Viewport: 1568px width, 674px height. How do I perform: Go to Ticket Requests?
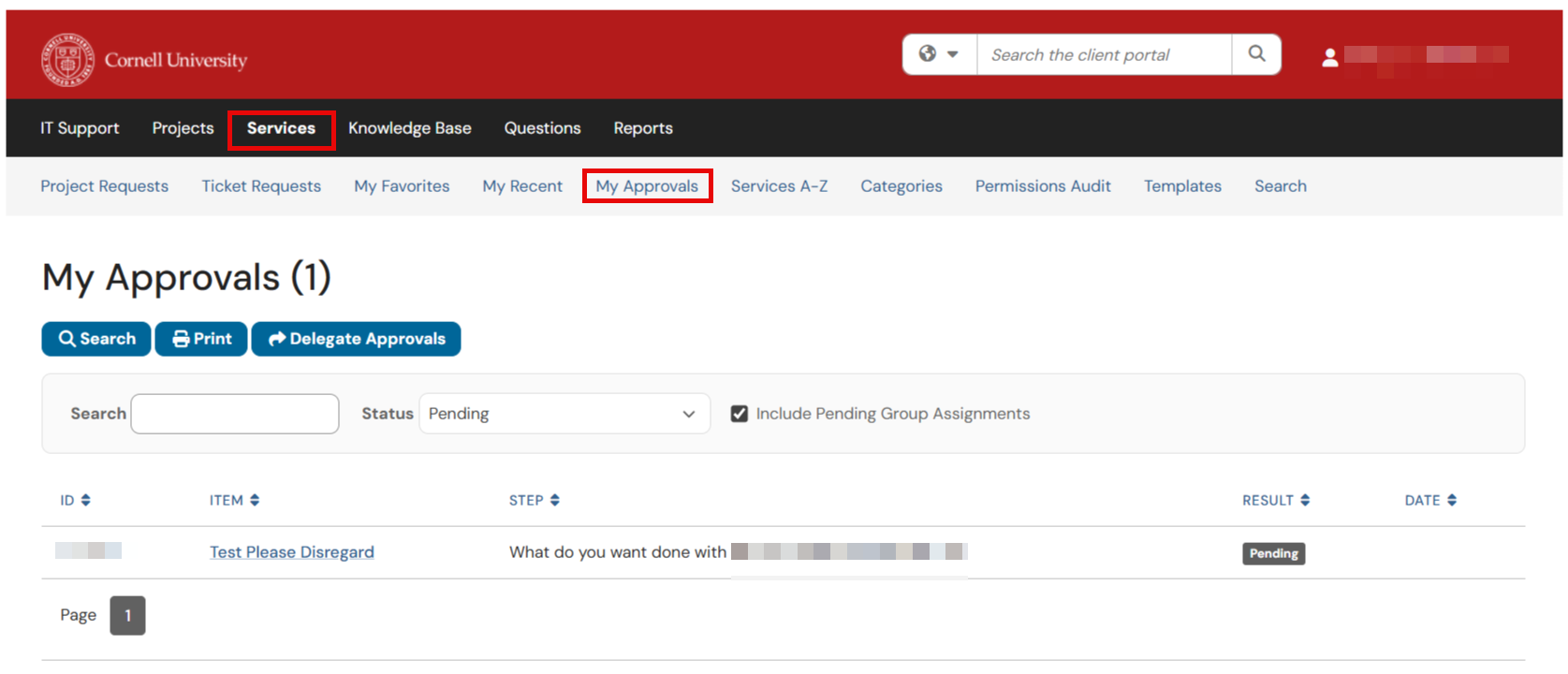coord(261,186)
